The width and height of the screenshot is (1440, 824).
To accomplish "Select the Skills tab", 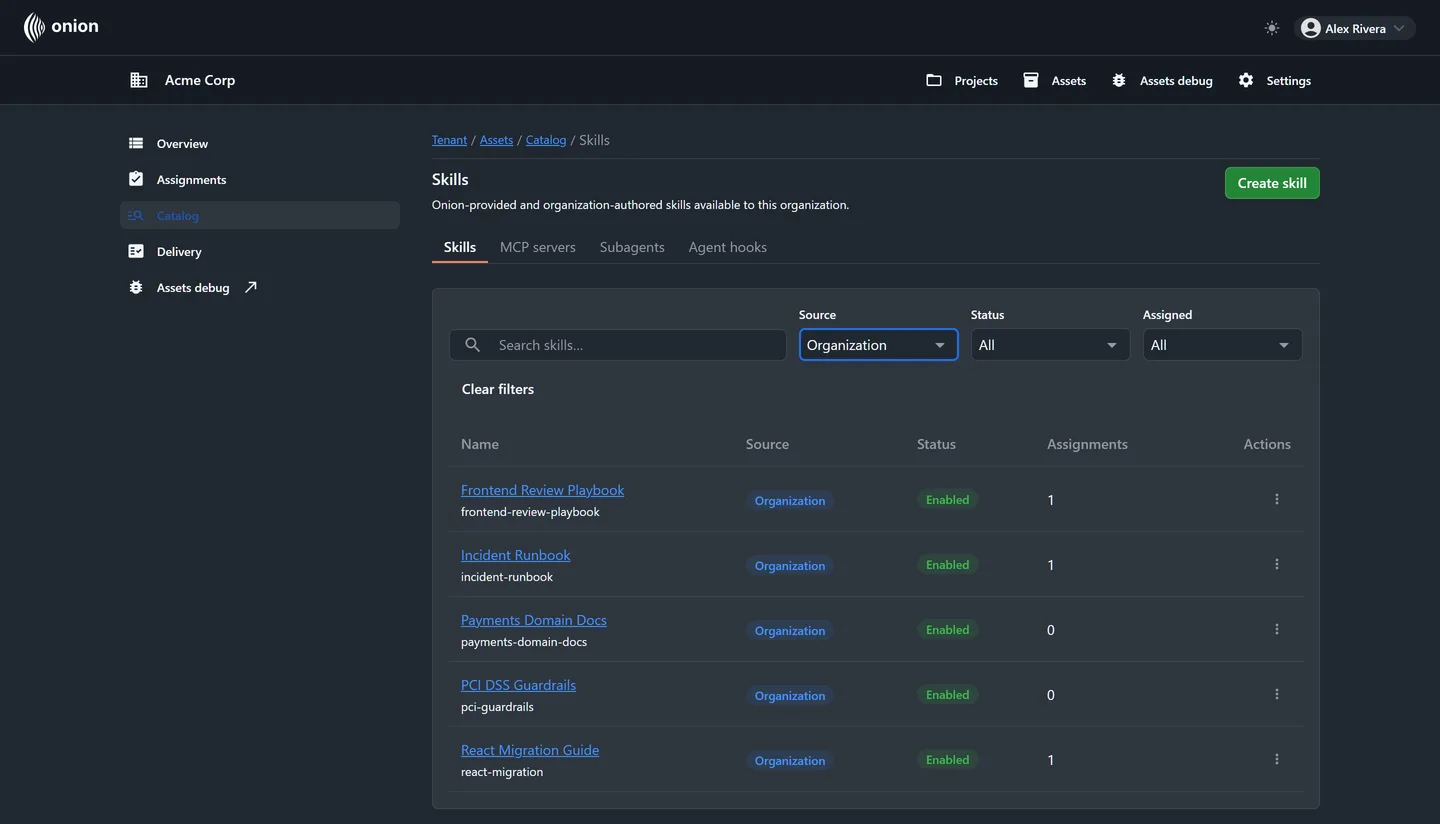I will pyautogui.click(x=460, y=247).
